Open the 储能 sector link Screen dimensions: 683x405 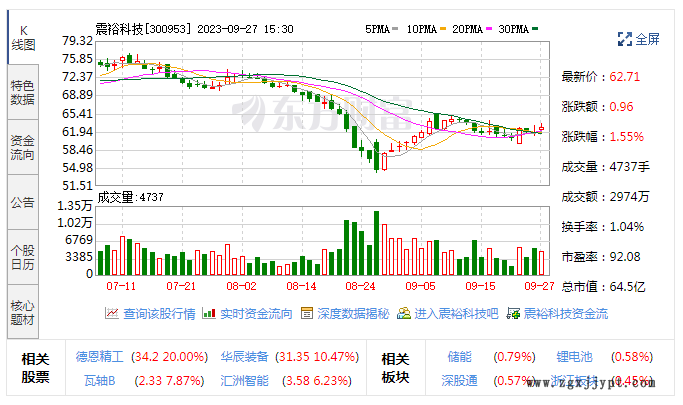coord(460,357)
